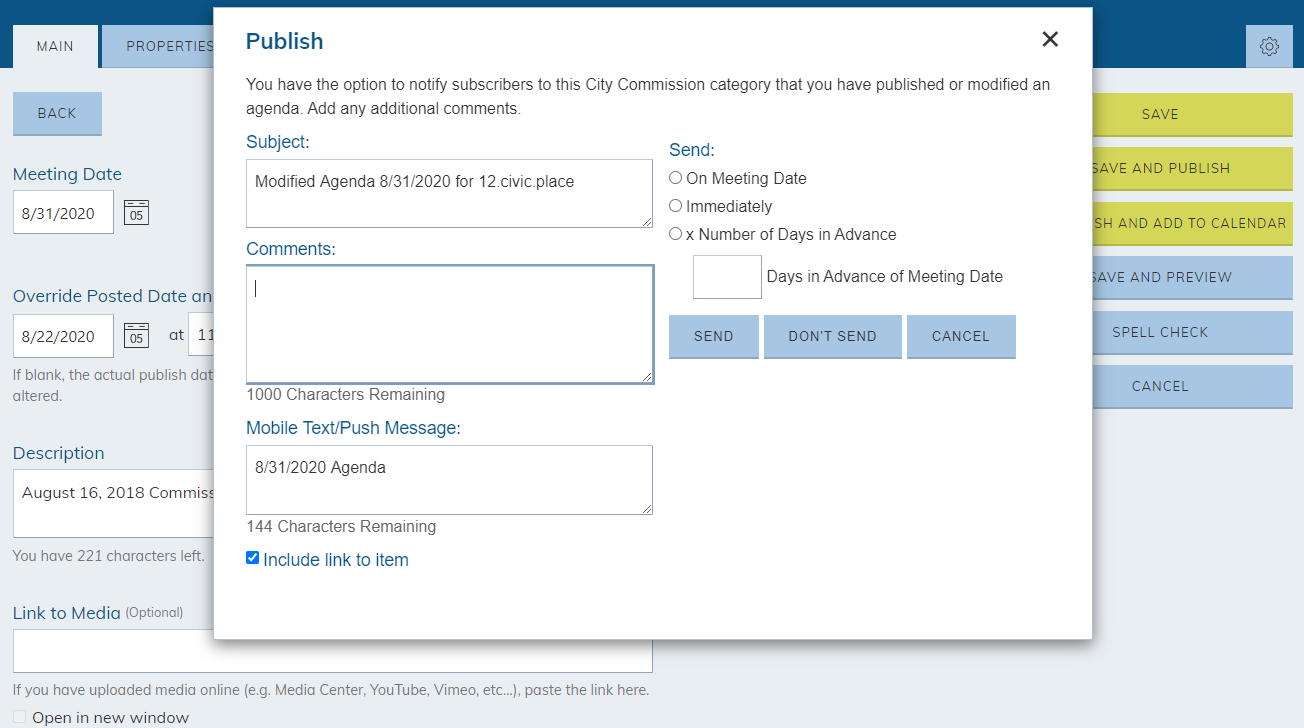Image resolution: width=1304 pixels, height=728 pixels.
Task: Edit the Mobile Text/Push Message field
Action: pos(449,480)
